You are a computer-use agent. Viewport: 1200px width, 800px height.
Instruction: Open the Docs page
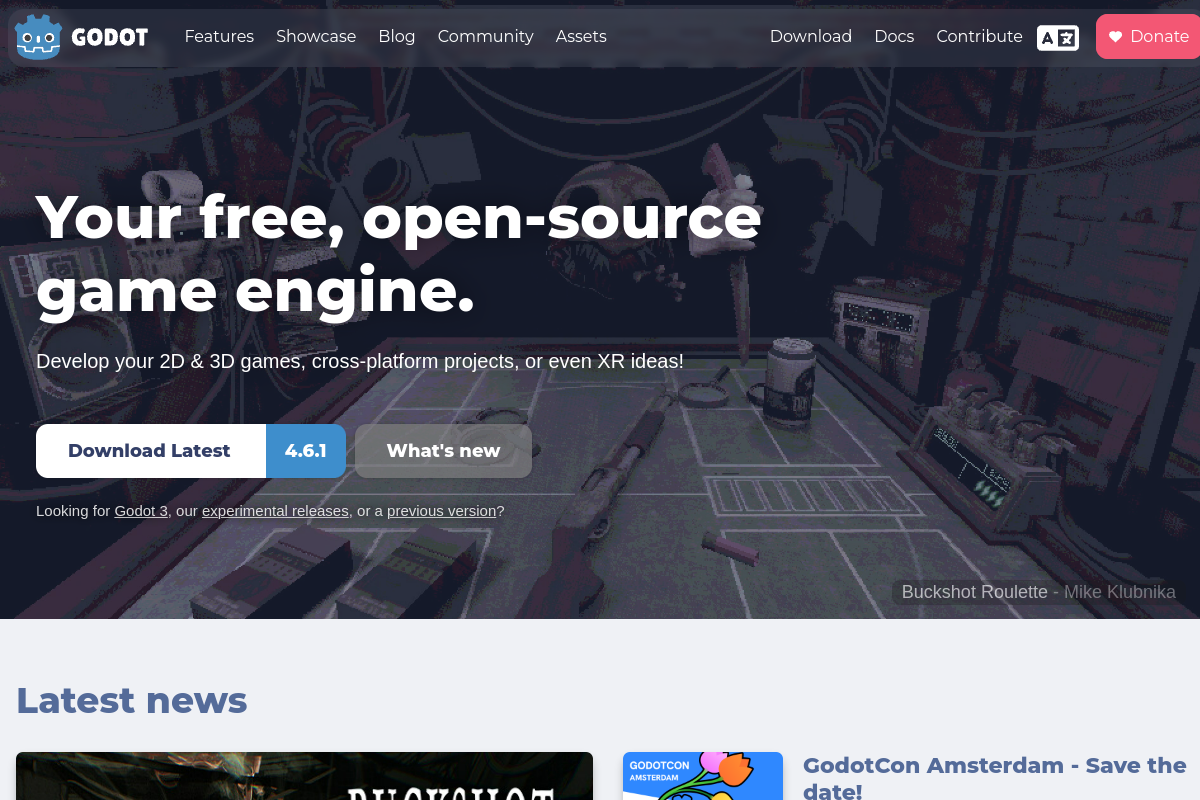894,36
